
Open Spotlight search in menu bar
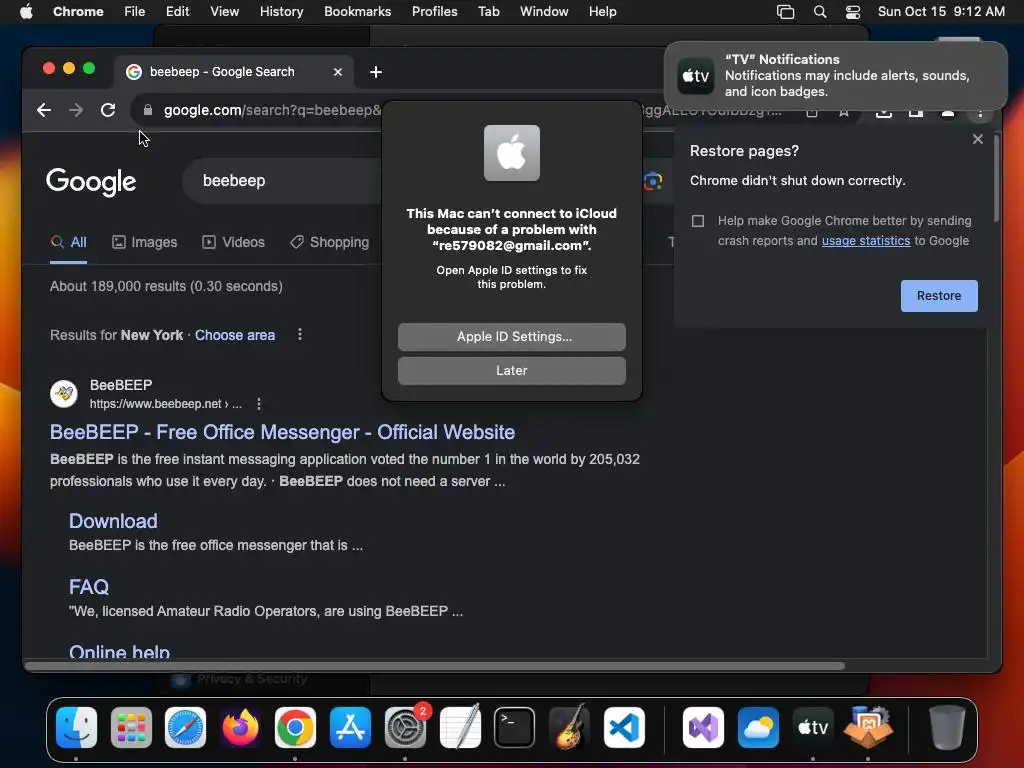[820, 12]
